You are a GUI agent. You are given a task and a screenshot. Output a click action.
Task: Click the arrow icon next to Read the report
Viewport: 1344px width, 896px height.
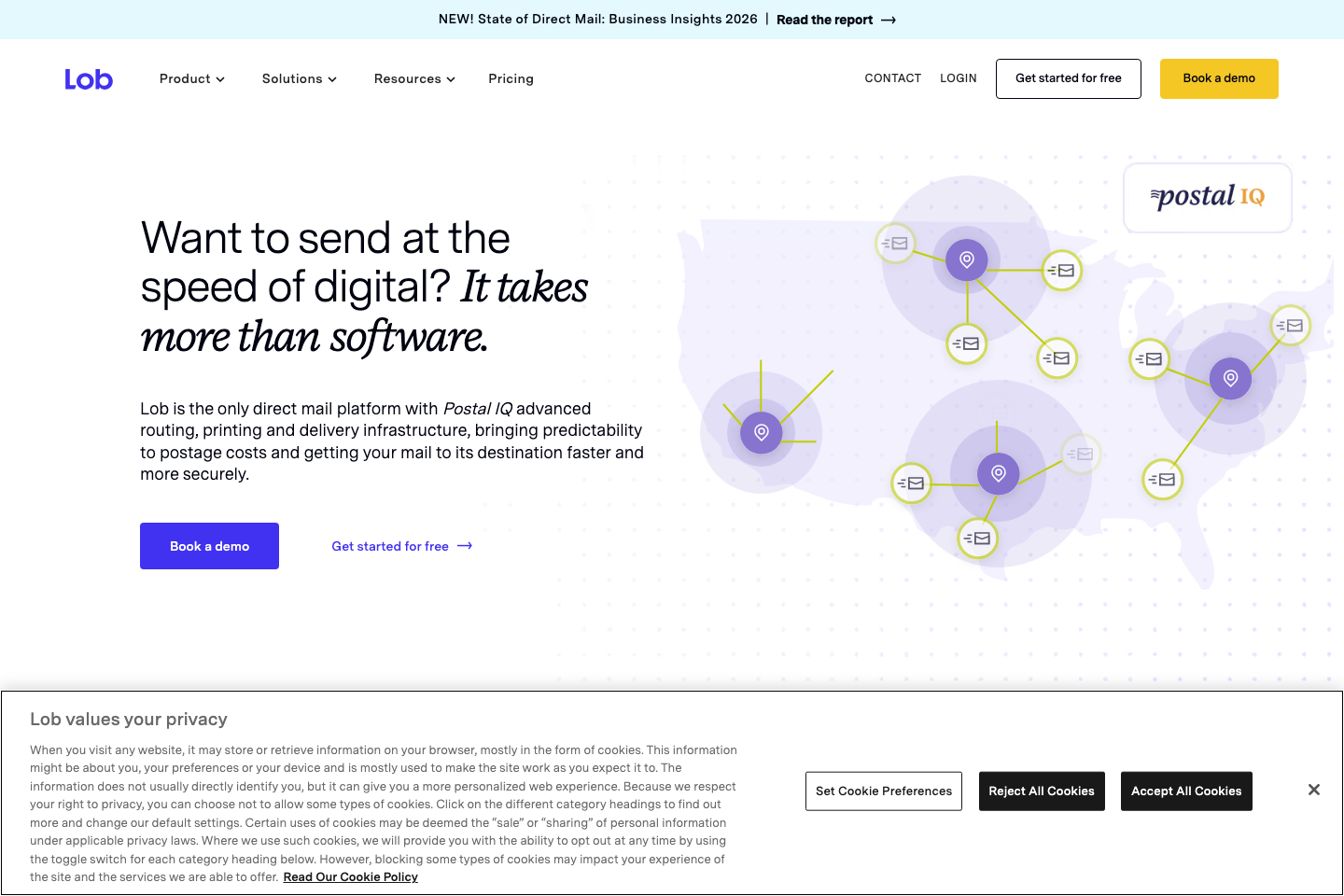(888, 19)
